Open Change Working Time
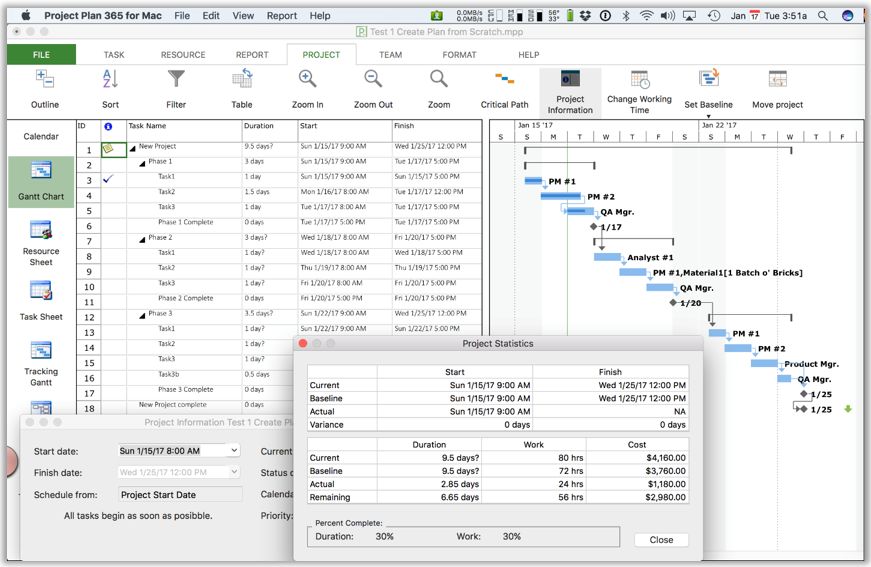The height and width of the screenshot is (567, 871). coord(639,92)
